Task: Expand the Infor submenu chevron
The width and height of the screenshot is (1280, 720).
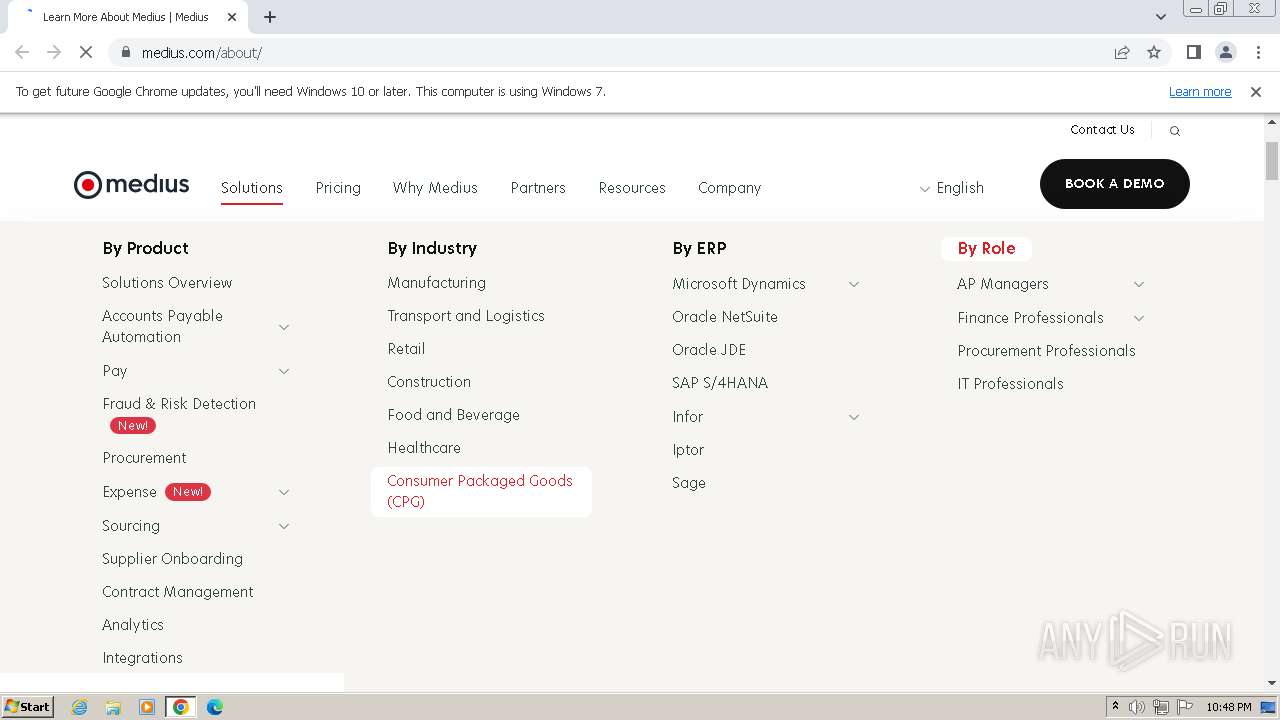Action: tap(854, 417)
